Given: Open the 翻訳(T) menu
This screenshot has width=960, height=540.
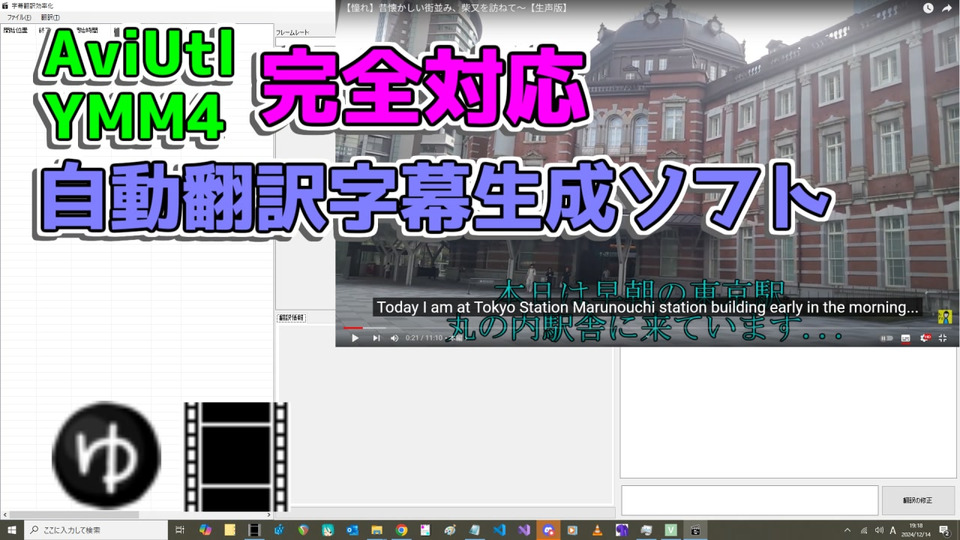Looking at the screenshot, I should 50,17.
